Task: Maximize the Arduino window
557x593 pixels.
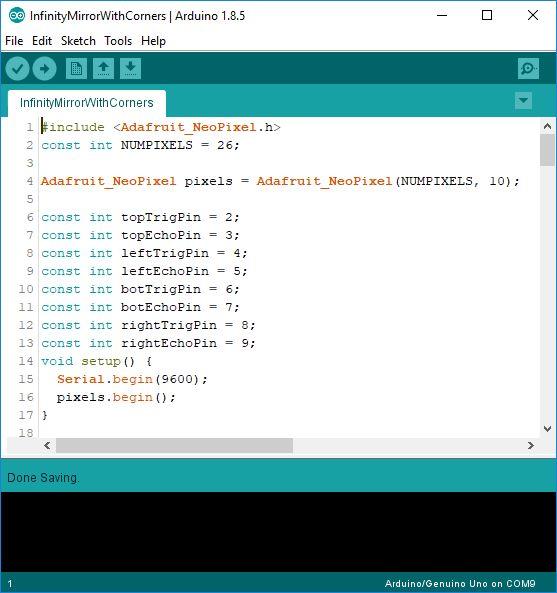Action: [x=487, y=16]
